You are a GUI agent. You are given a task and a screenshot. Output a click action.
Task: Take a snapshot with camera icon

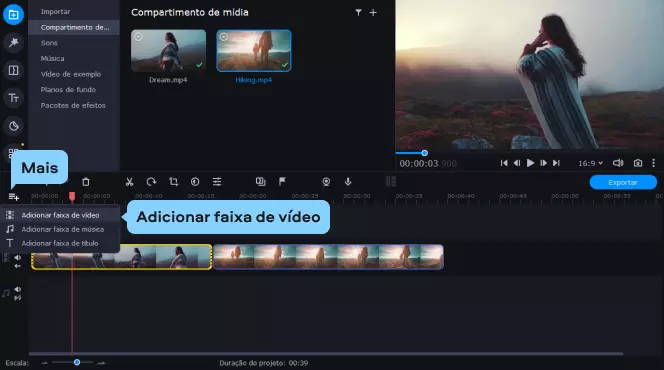pos(638,163)
